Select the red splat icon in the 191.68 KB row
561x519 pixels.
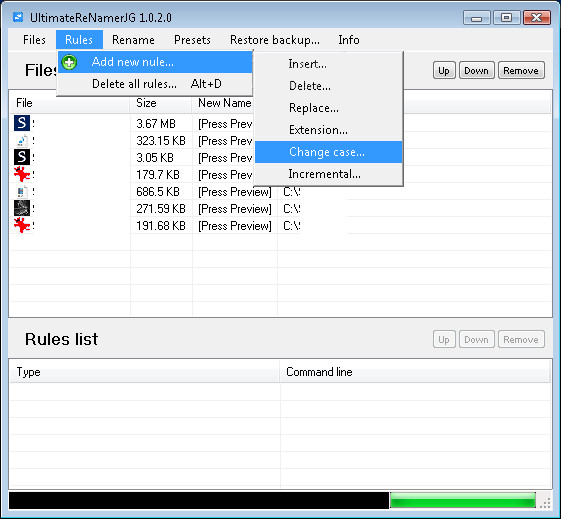[x=22, y=225]
